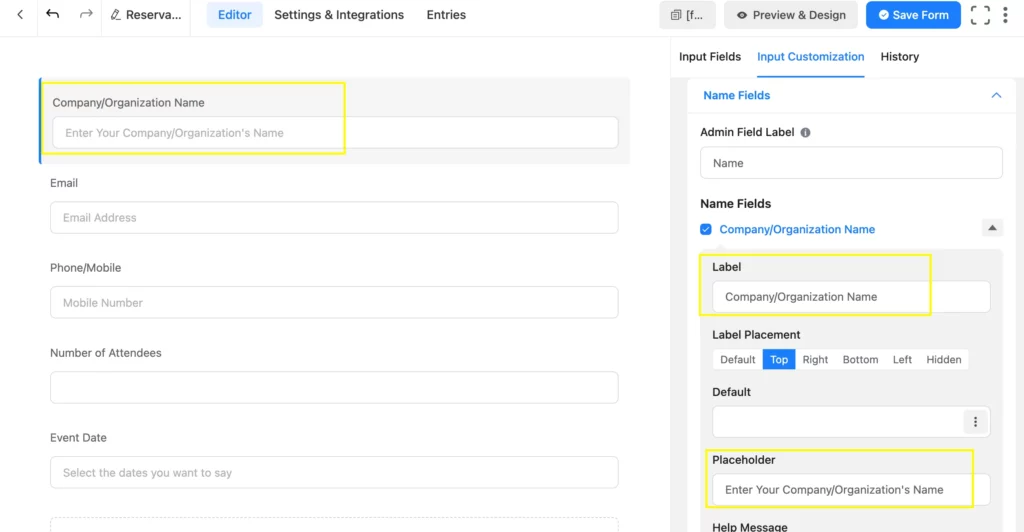Viewport: 1024px width, 532px height.
Task: Undo the last editor change
Action: coord(52,14)
